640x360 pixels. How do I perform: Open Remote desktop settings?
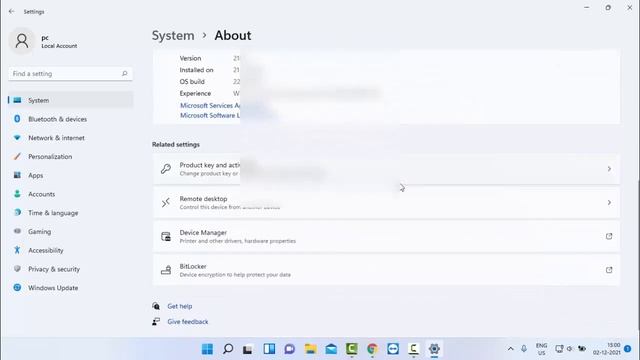pos(386,203)
